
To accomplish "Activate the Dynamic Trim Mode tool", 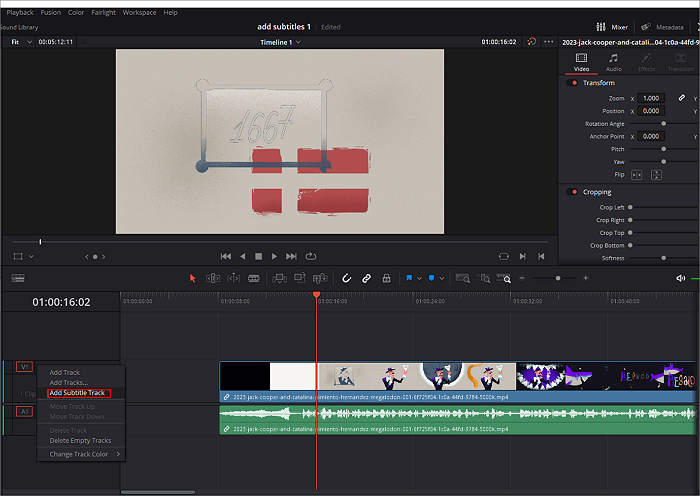I will pos(233,278).
